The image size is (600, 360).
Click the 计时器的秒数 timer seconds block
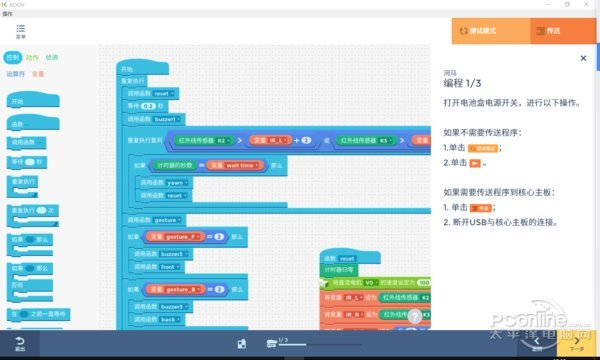coord(174,166)
